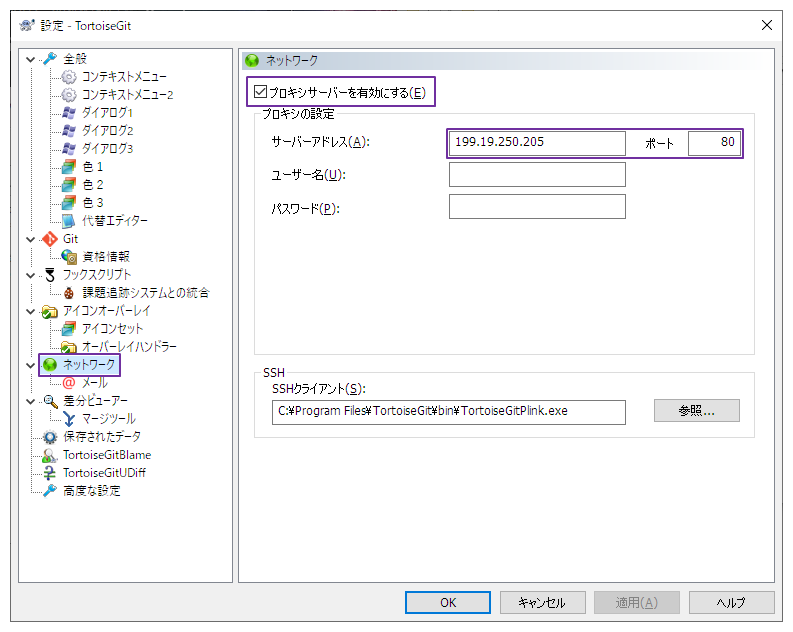Click the TortoiseGit title bar icon
Screen dimensions: 793x632
(27, 25)
